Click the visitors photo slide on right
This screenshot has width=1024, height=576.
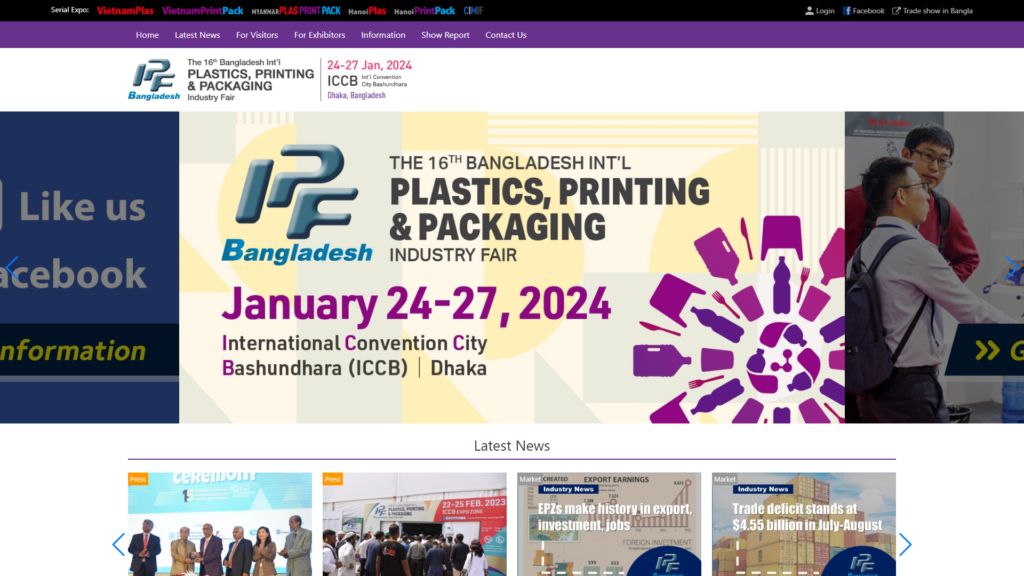(x=935, y=267)
